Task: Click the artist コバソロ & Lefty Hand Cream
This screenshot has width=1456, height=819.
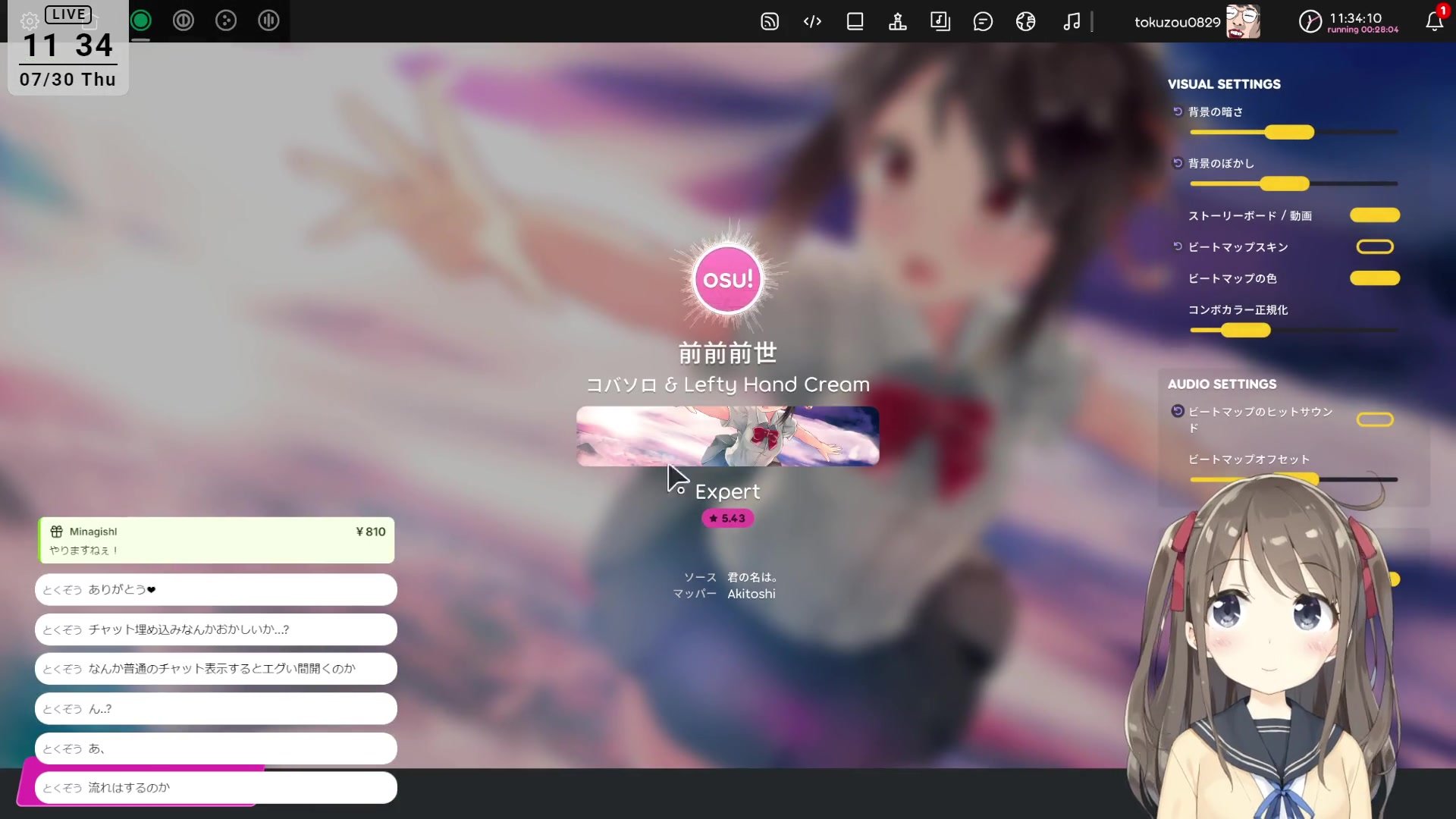Action: pyautogui.click(x=728, y=384)
